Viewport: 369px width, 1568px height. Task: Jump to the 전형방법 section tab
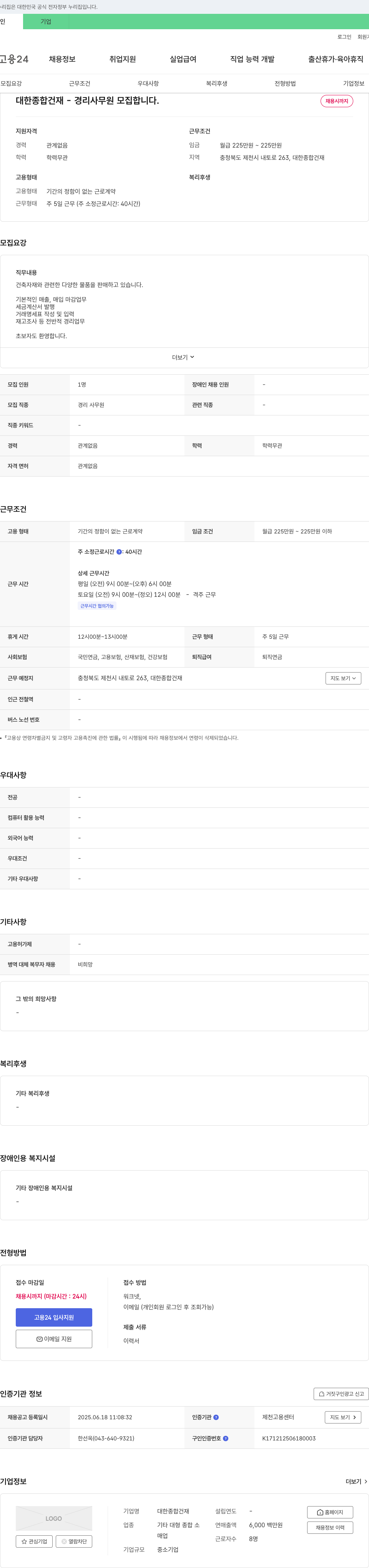coord(285,83)
